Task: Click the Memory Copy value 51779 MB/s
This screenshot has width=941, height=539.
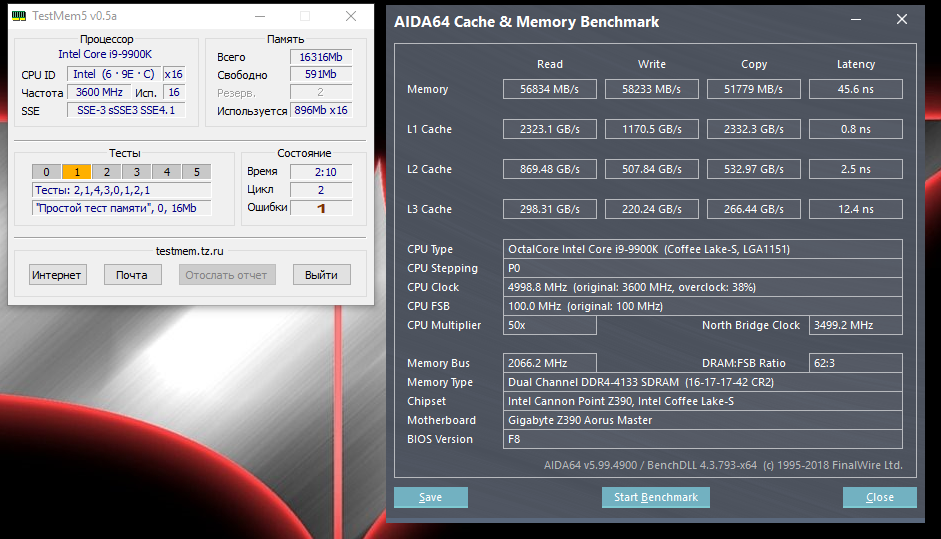Action: (754, 89)
